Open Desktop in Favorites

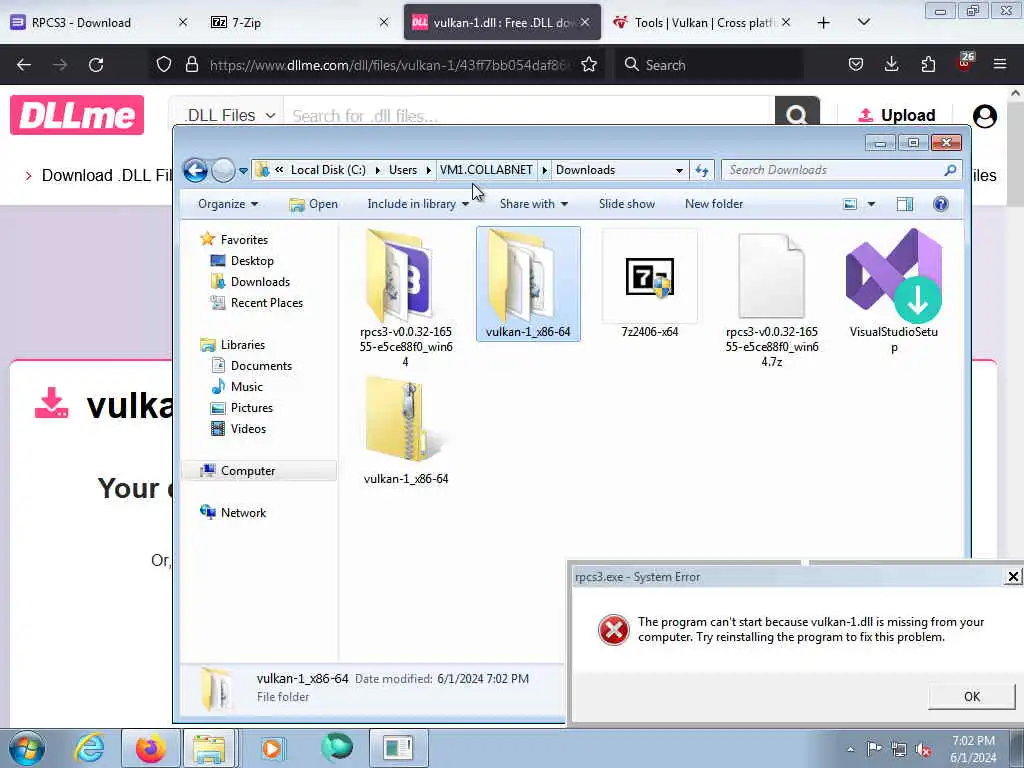coord(252,261)
